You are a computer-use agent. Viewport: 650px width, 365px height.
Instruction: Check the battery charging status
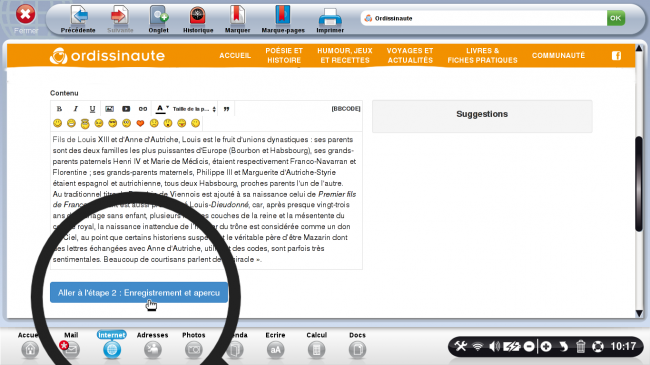511,346
